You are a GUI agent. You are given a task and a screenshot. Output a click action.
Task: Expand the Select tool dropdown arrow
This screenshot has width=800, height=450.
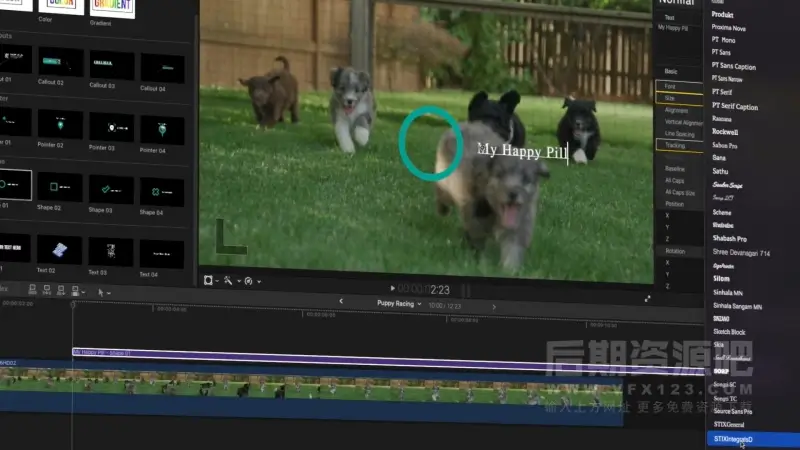(x=109, y=293)
